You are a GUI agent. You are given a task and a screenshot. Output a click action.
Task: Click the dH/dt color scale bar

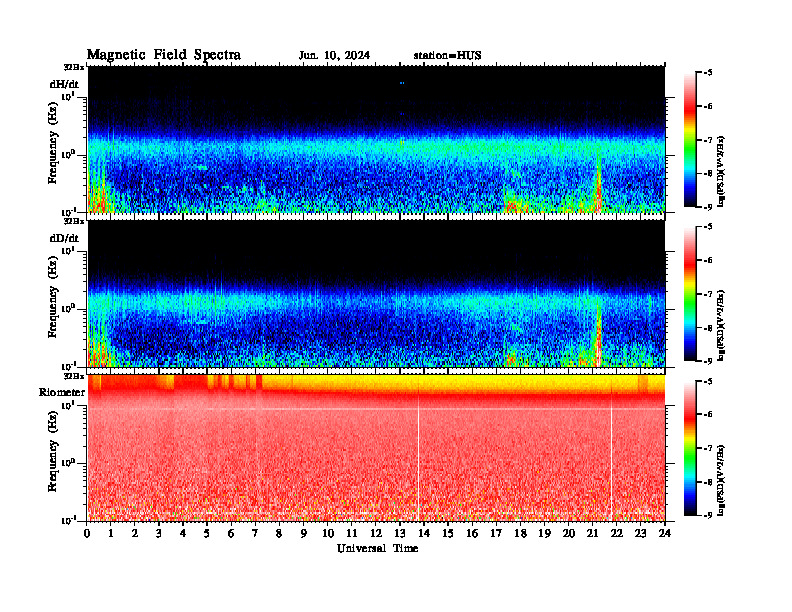click(x=689, y=140)
